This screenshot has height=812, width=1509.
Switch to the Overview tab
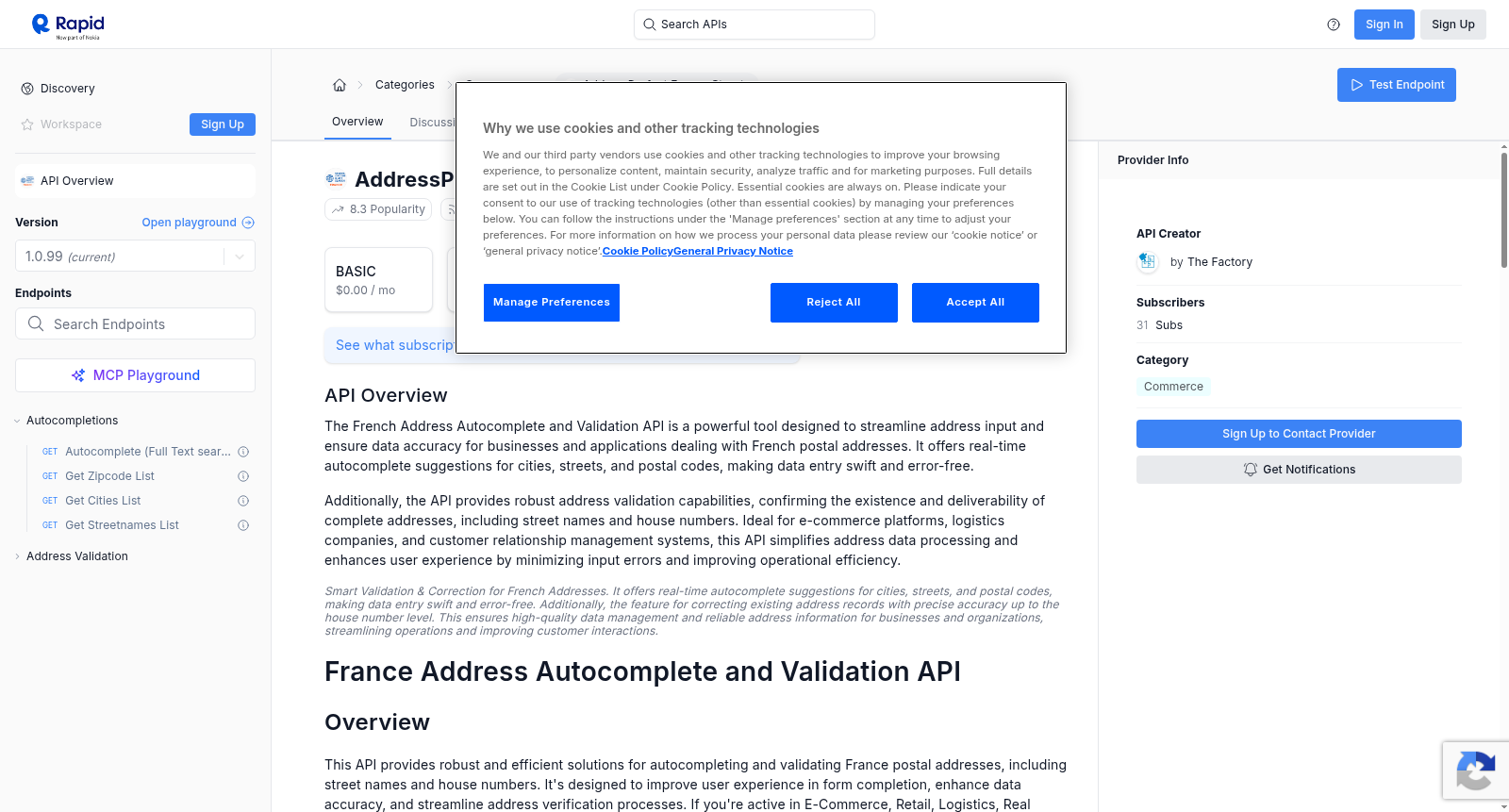coord(357,122)
